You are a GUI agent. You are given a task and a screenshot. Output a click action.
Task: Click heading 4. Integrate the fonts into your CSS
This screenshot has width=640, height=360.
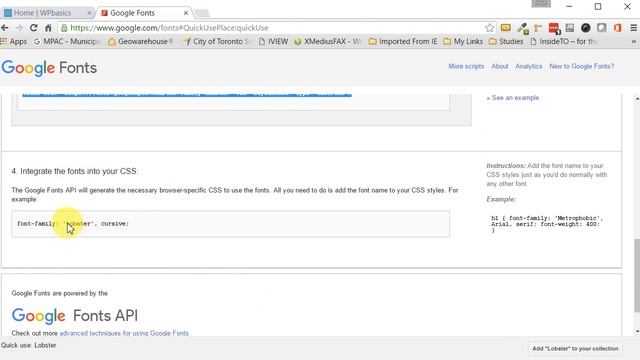click(x=75, y=171)
